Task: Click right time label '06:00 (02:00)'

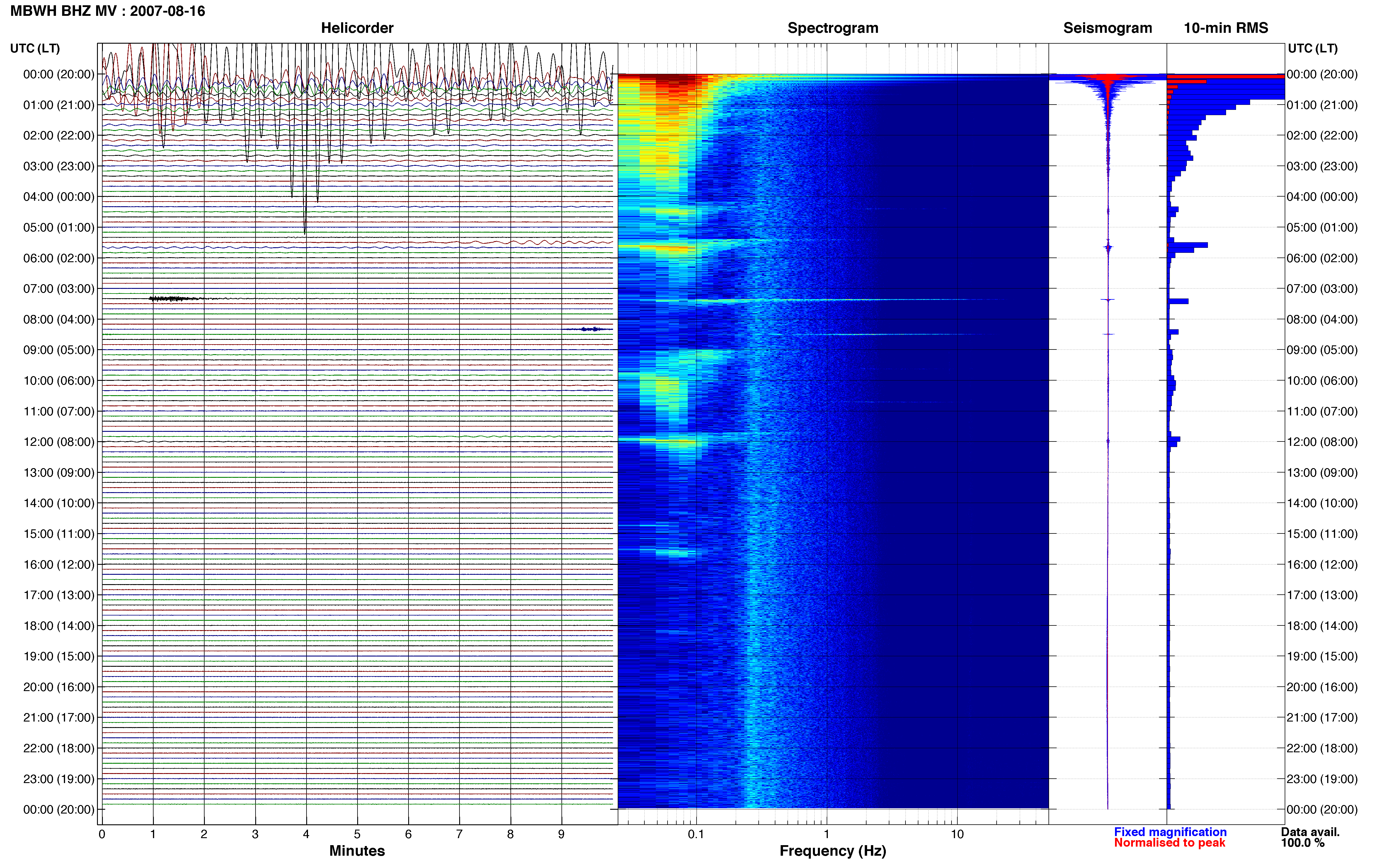Action: pyautogui.click(x=1322, y=258)
